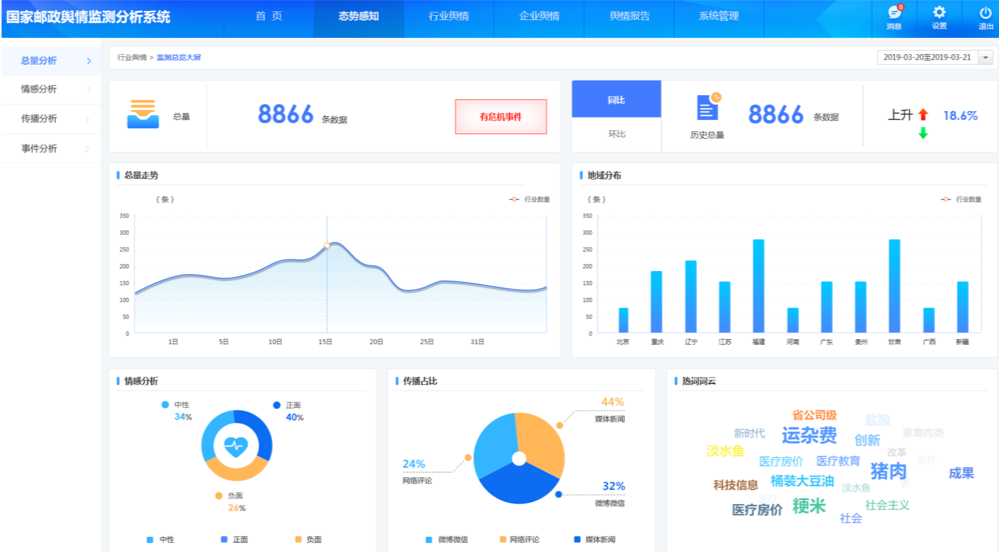The height and width of the screenshot is (552, 999).
Task: Click the 福建 bar in region chart
Action: tap(758, 286)
